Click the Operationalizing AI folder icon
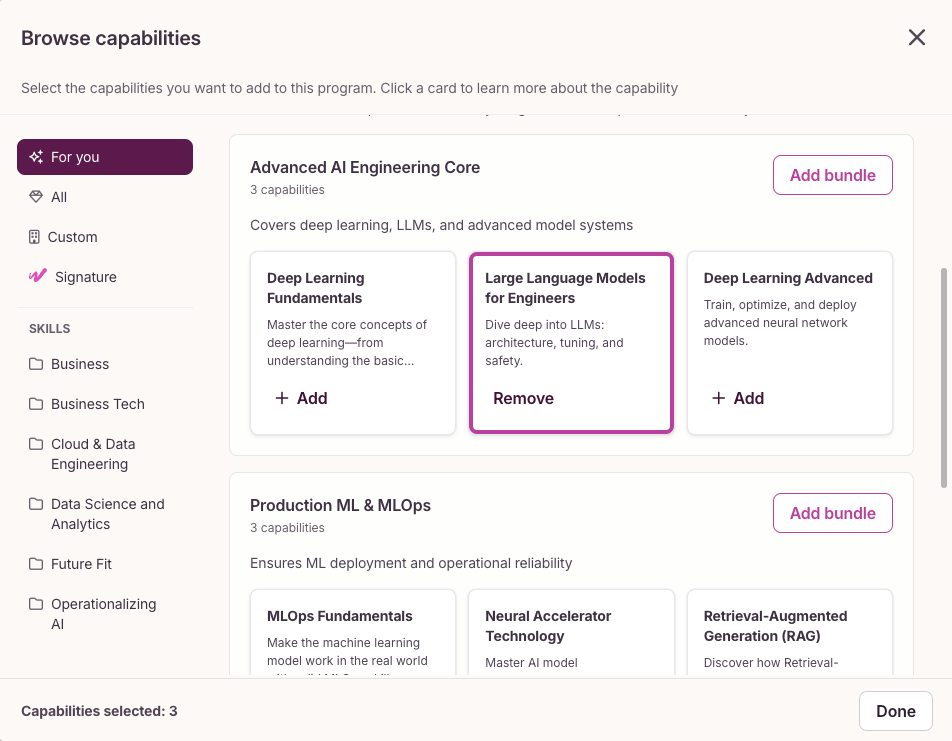This screenshot has width=952, height=741. 36,604
